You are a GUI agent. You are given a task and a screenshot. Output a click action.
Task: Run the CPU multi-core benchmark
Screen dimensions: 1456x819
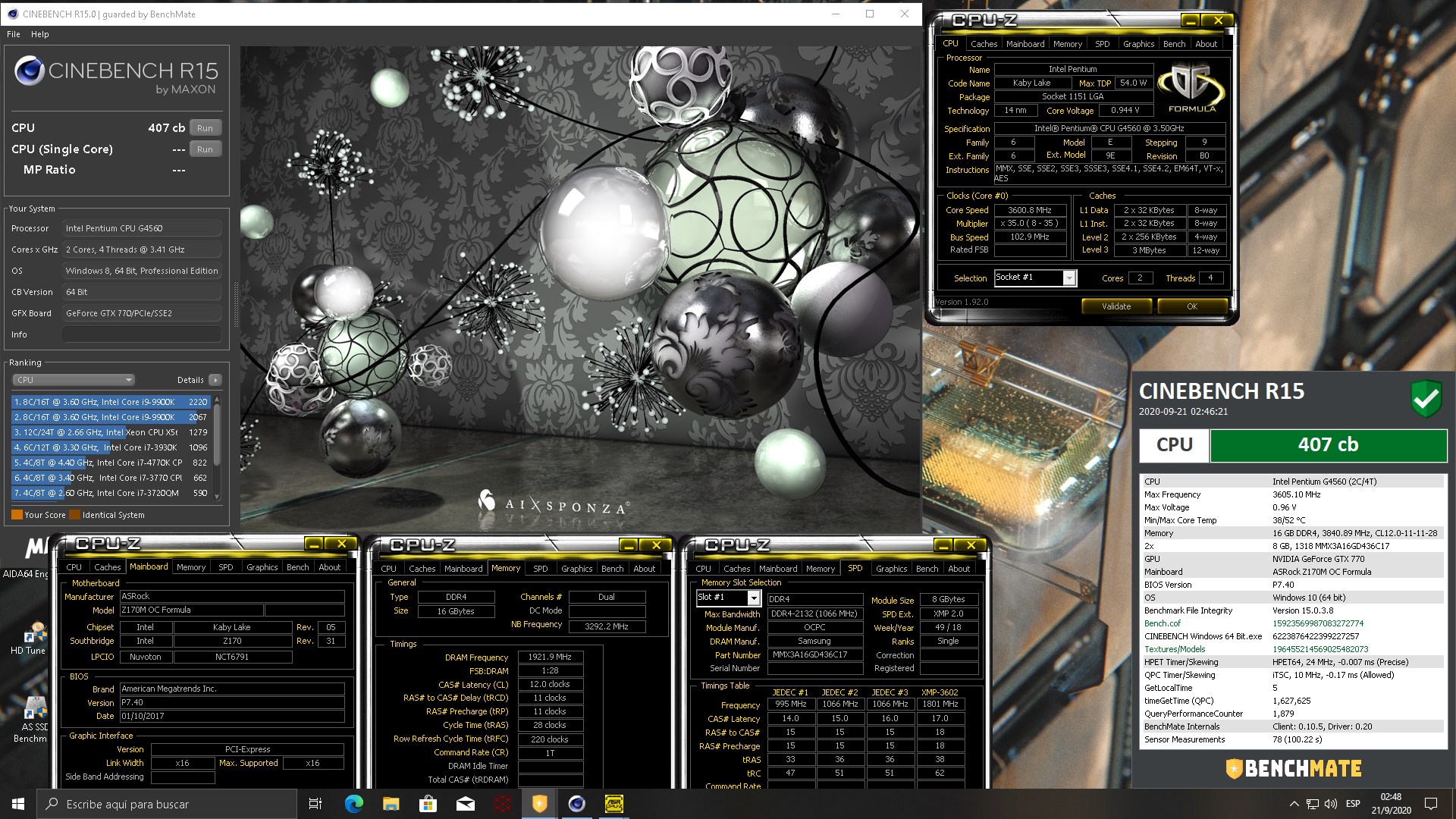[x=205, y=128]
